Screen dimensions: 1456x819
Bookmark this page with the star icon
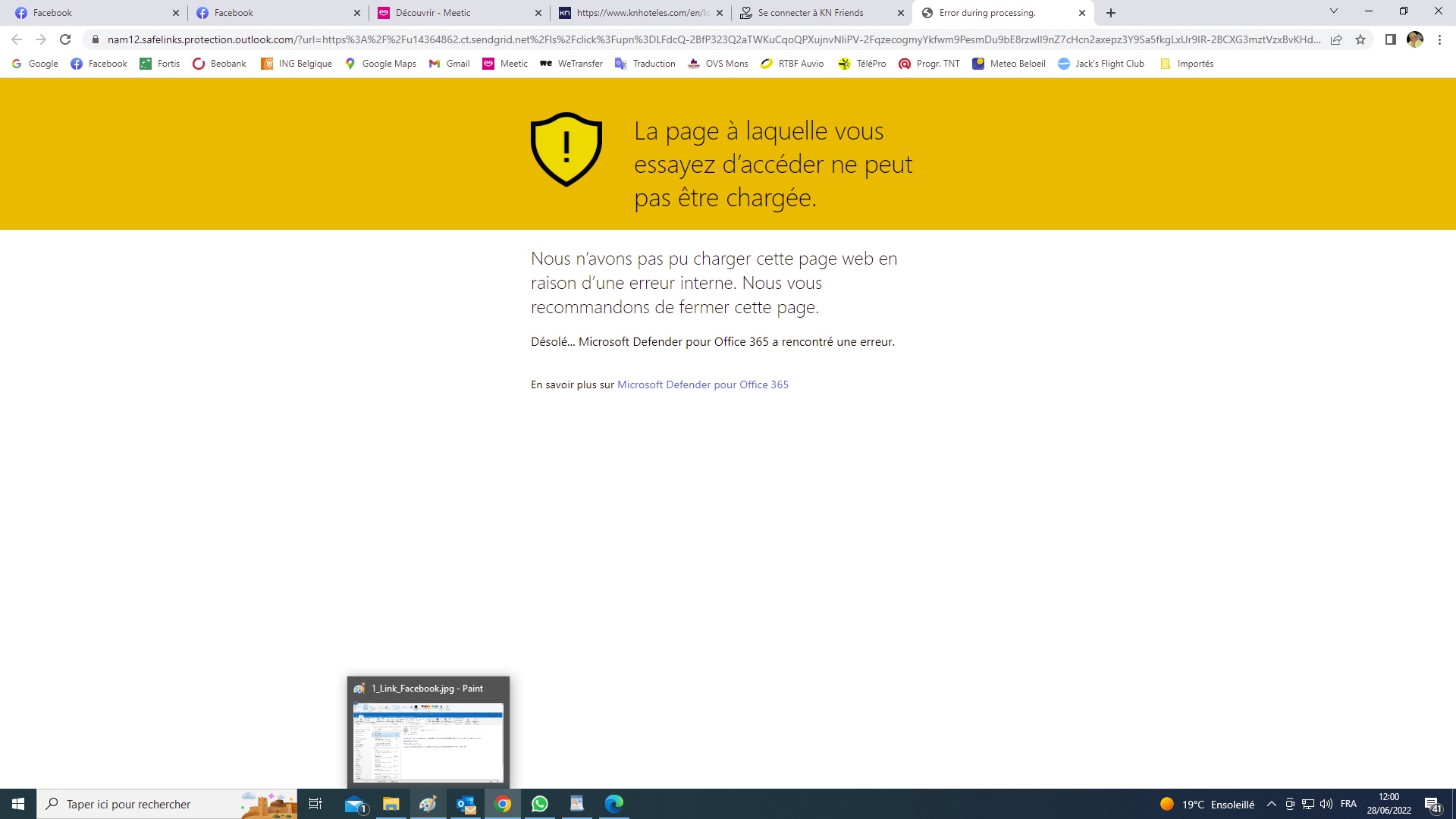pyautogui.click(x=1360, y=39)
